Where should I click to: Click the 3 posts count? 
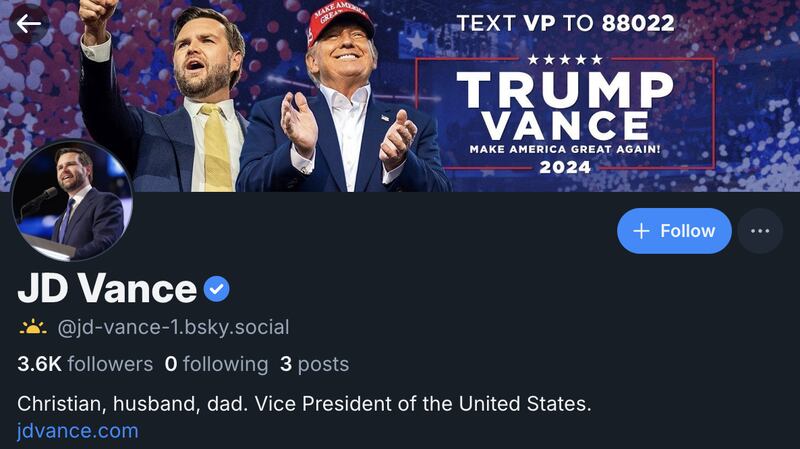[314, 364]
